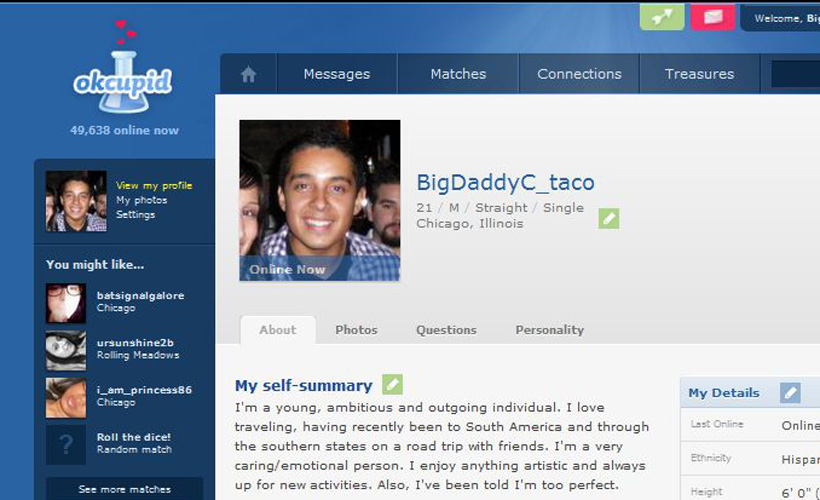Click the question mark dice icon
The width and height of the screenshot is (820, 500).
click(66, 445)
